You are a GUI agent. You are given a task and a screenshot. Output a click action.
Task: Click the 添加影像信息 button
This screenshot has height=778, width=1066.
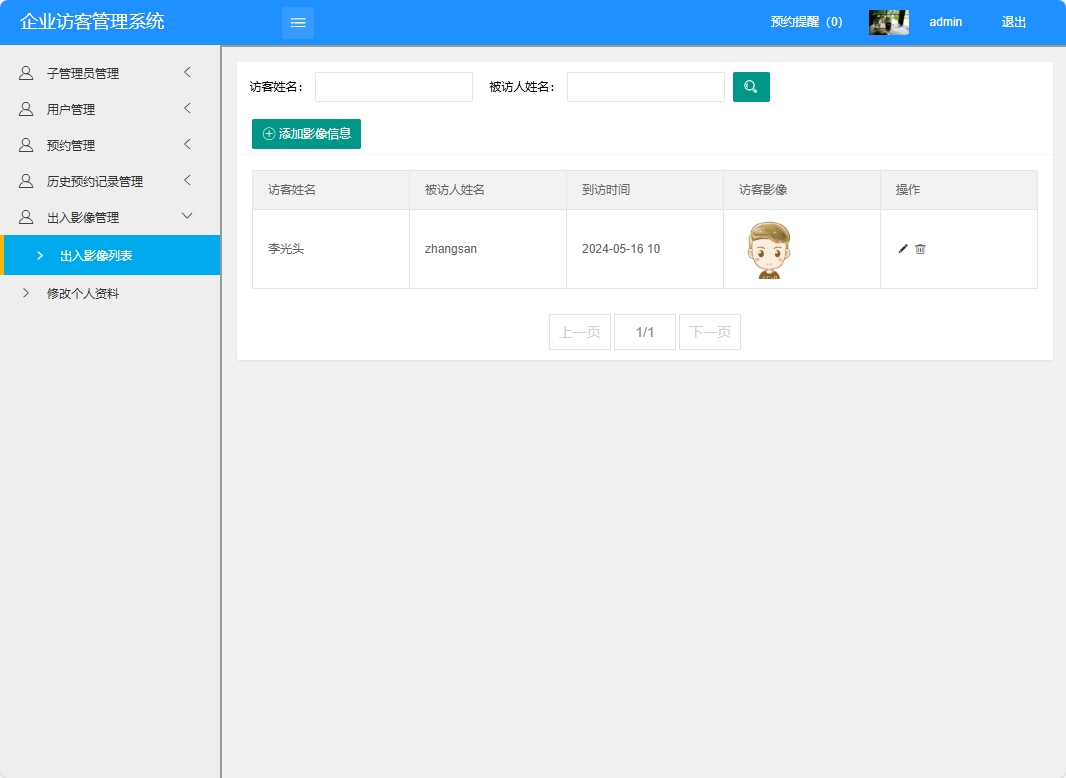[306, 133]
